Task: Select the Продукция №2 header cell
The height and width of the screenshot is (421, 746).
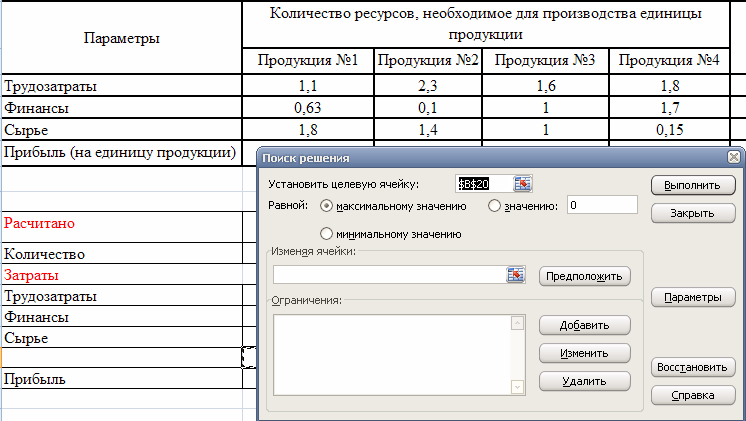Action: click(x=428, y=60)
